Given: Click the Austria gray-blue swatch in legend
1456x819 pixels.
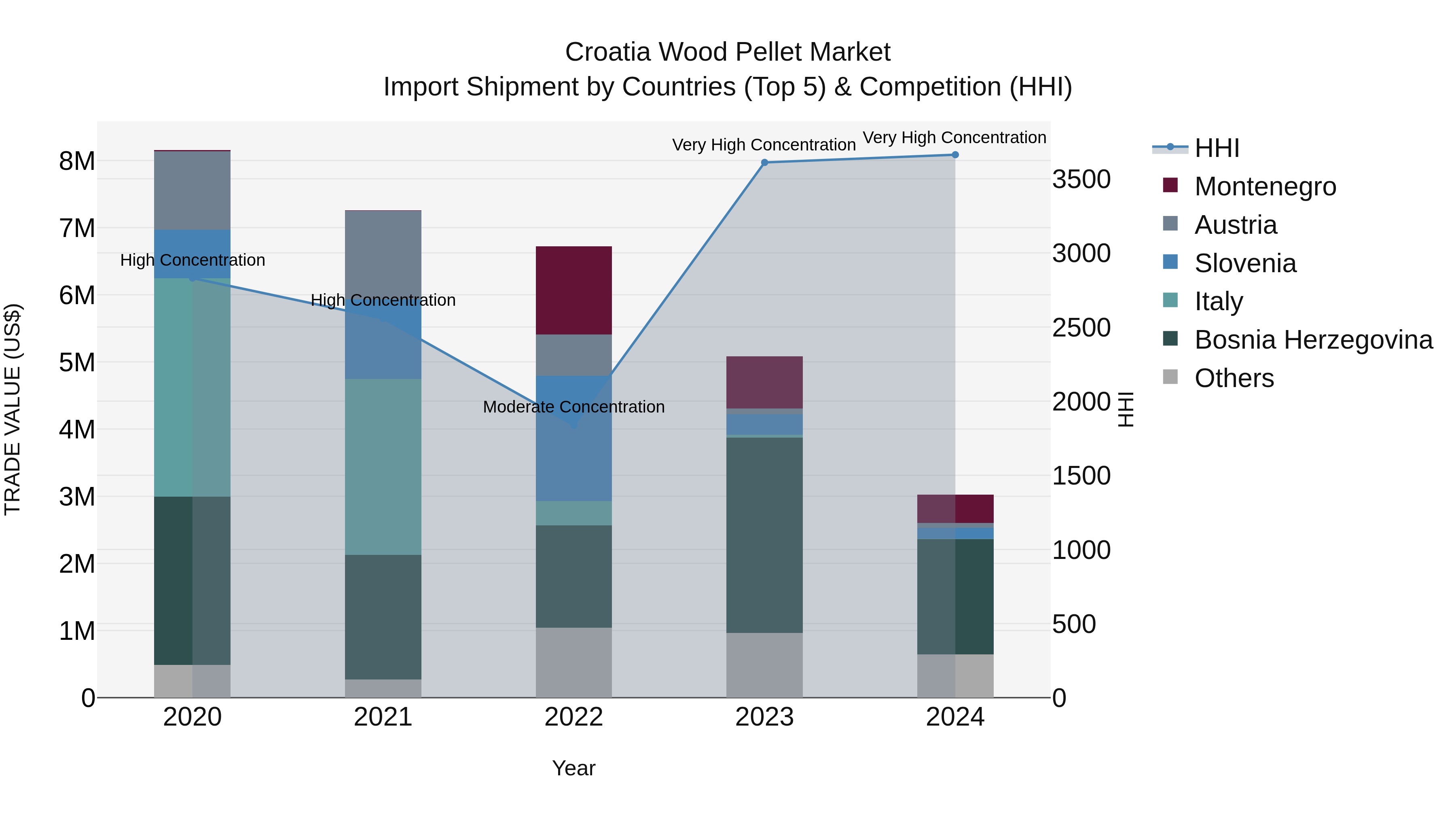Looking at the screenshot, I should tap(1170, 223).
